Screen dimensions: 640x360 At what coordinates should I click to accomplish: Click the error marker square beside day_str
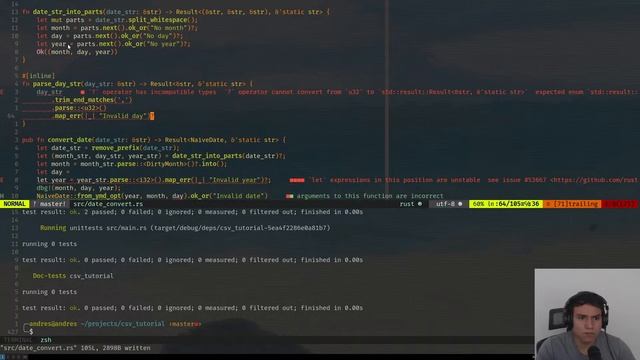[x=83, y=92]
